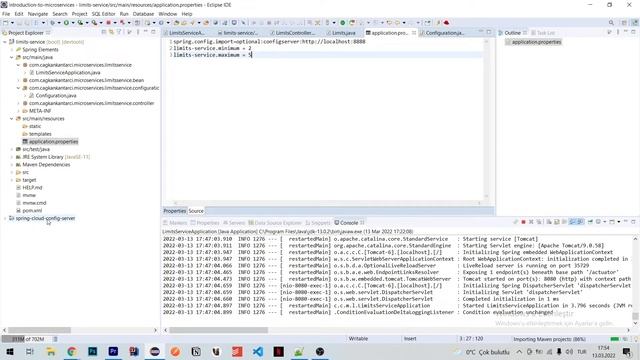This screenshot has height=360, width=640.
Task: Open the Notion taskbar icon
Action: click(196, 351)
